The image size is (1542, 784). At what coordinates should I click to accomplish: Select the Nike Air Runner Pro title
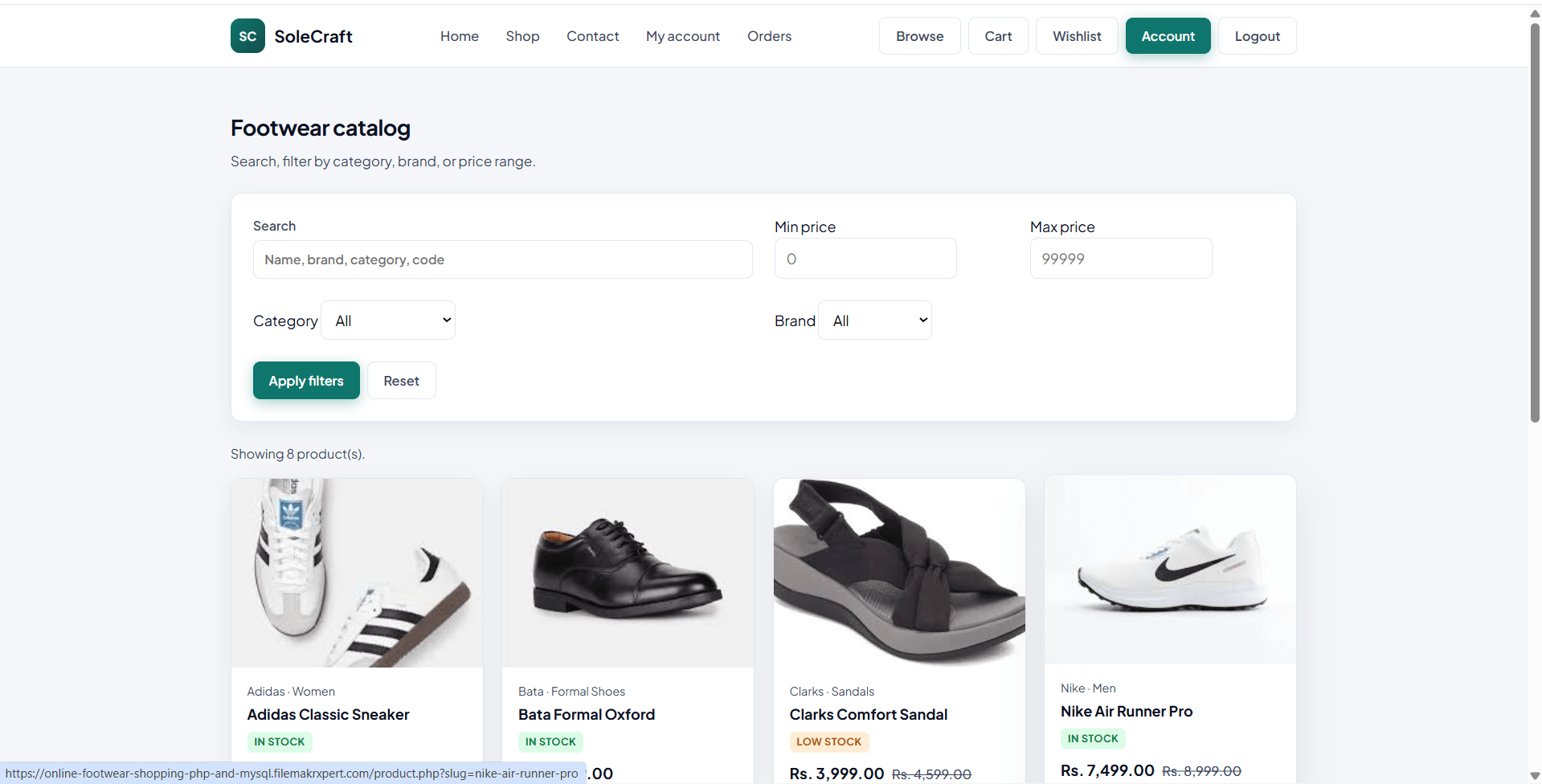click(x=1127, y=711)
